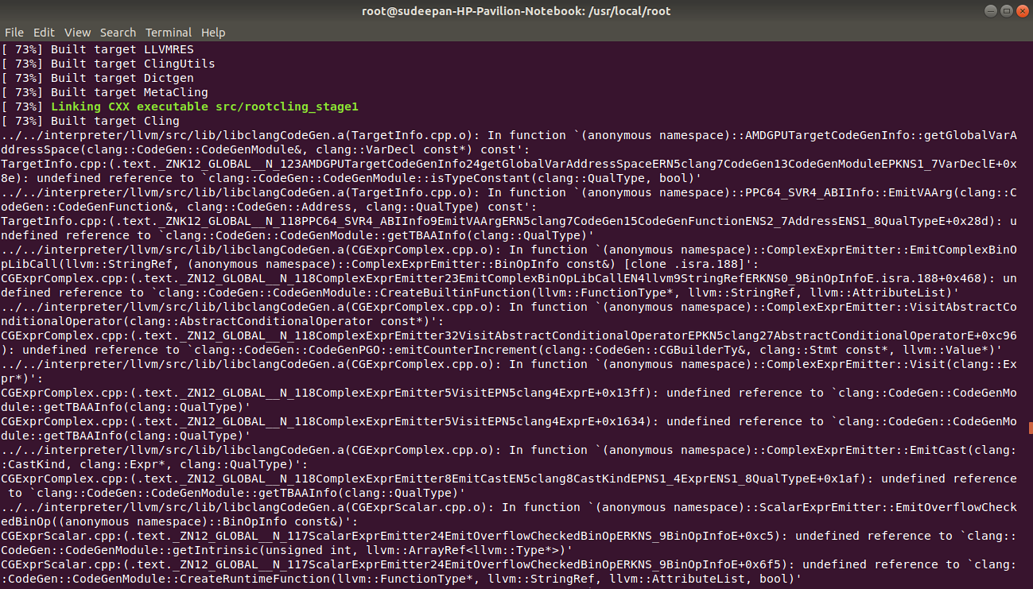Screen dimensions: 1033x589
Task: Click the 'Built target ClingUtils' line
Action: tap(108, 64)
